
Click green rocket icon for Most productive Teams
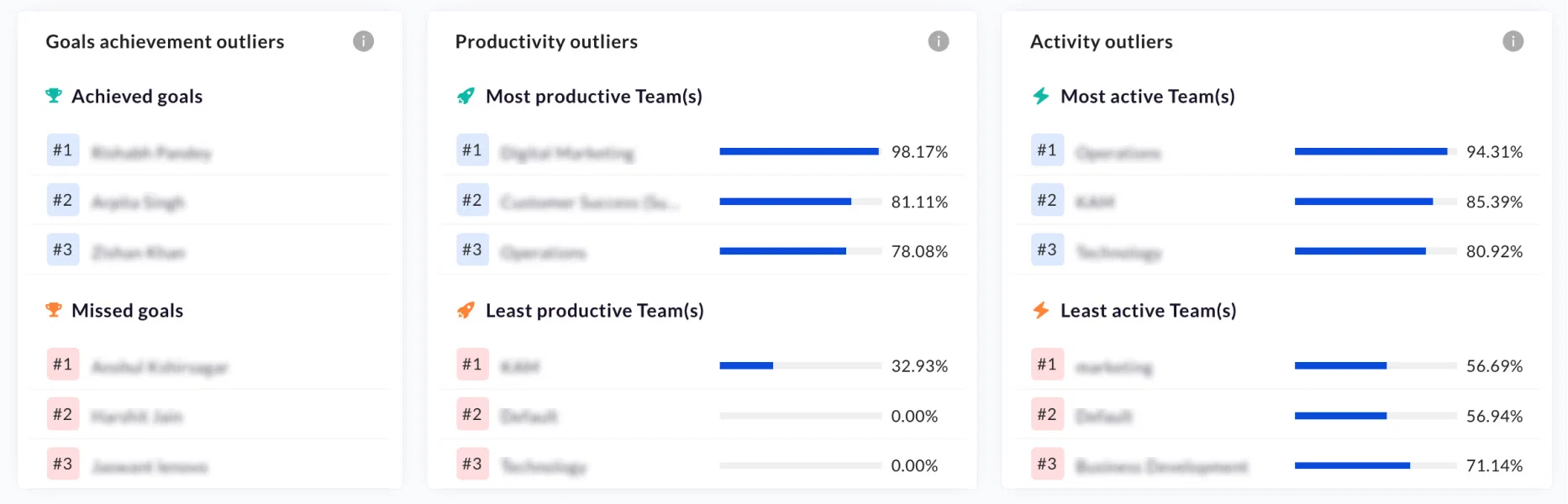click(x=466, y=96)
